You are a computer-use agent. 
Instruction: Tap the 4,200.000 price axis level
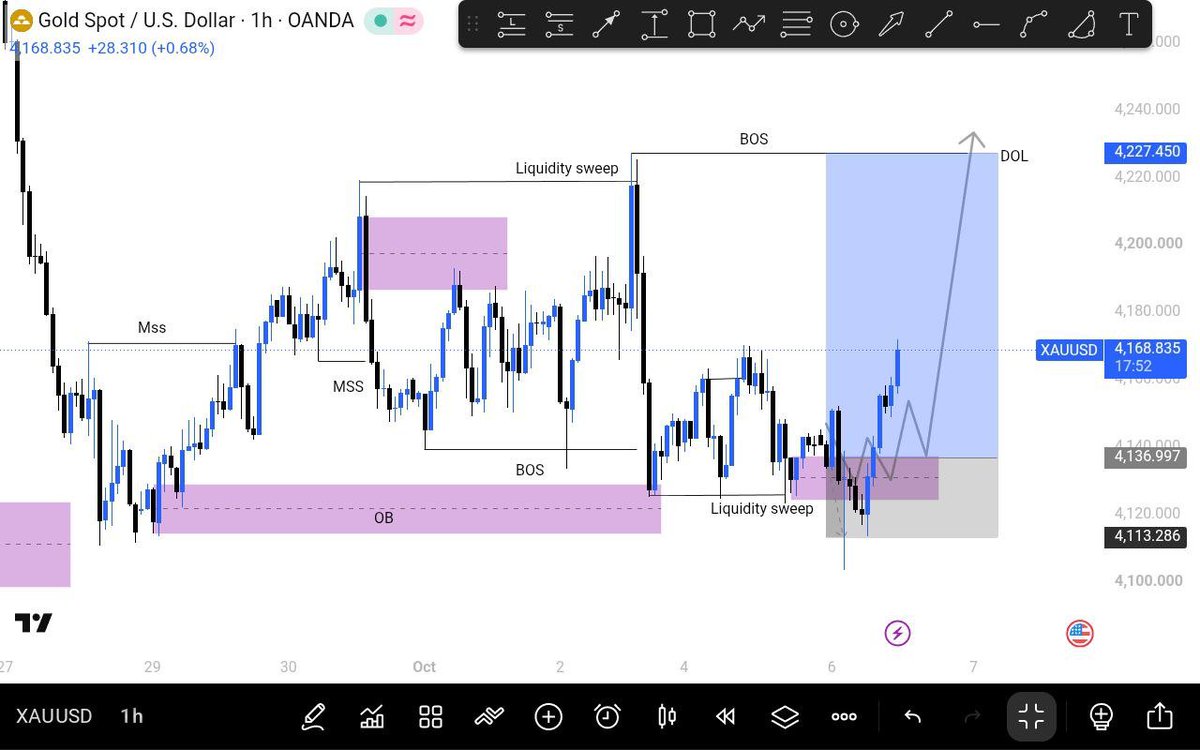(x=1147, y=243)
